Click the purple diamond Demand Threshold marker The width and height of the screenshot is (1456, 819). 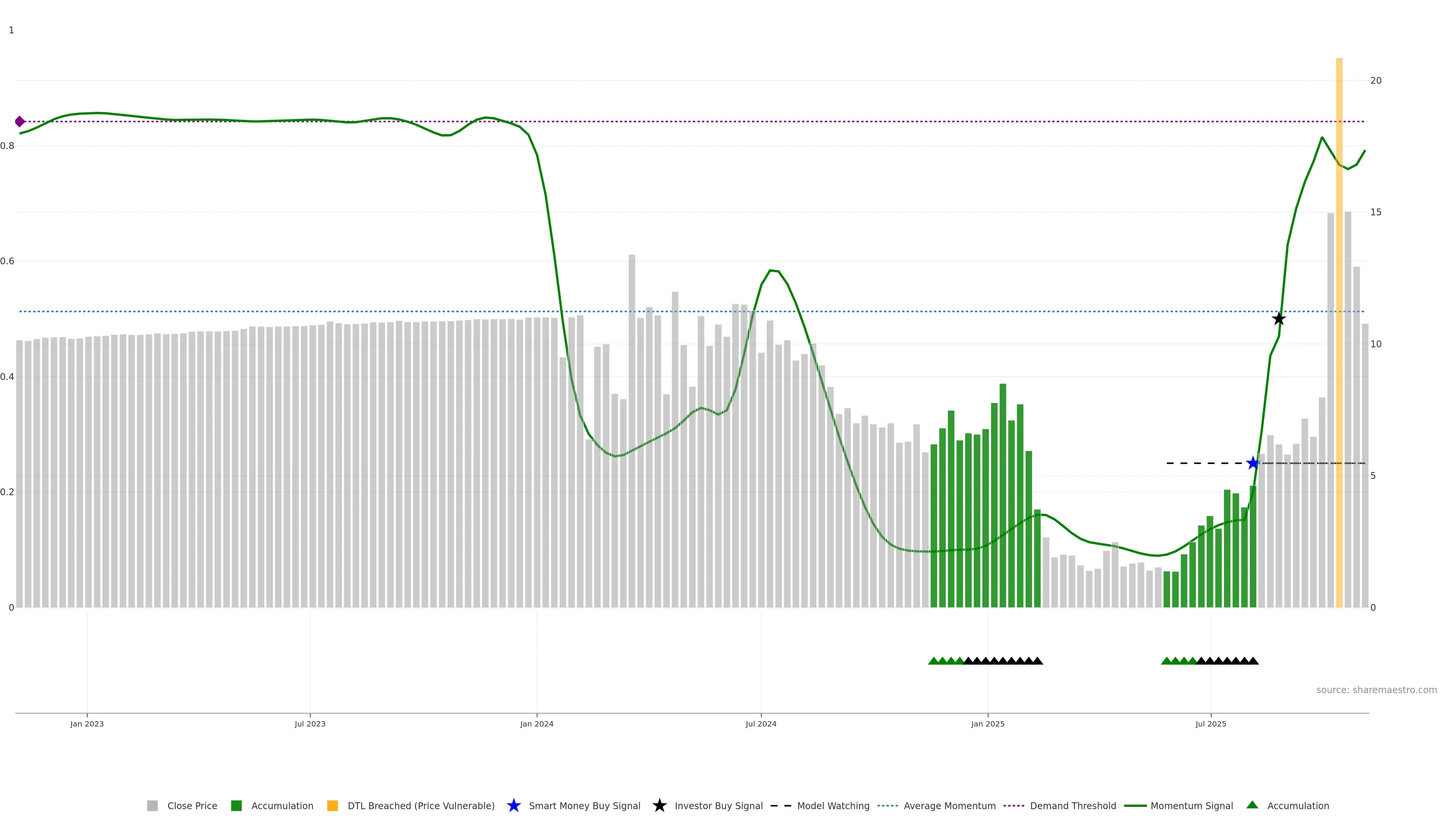(20, 121)
